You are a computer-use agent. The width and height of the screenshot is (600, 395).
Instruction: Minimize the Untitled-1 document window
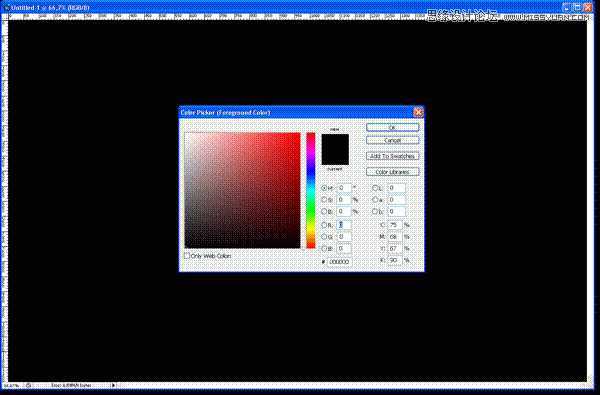pos(567,7)
